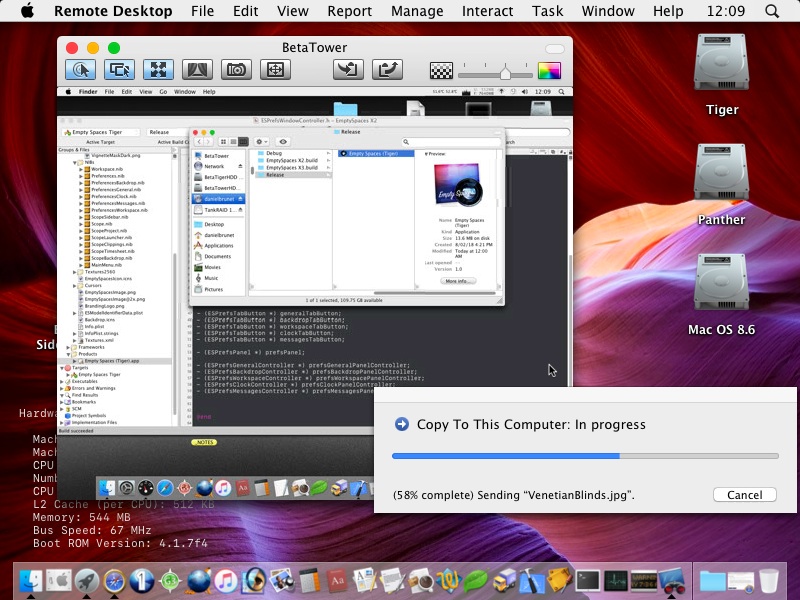Click Spotlight search in local menu bar
The height and width of the screenshot is (600, 800).
pos(772,11)
